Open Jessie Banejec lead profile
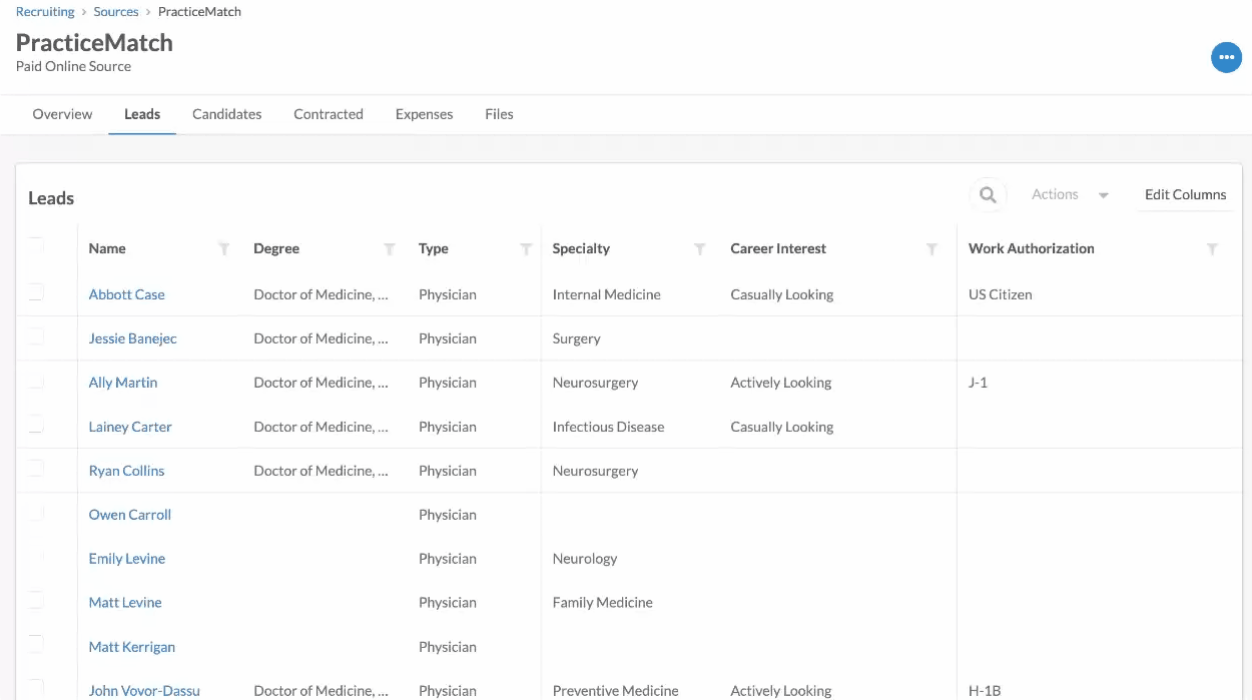The height and width of the screenshot is (700, 1252). pyautogui.click(x=132, y=339)
